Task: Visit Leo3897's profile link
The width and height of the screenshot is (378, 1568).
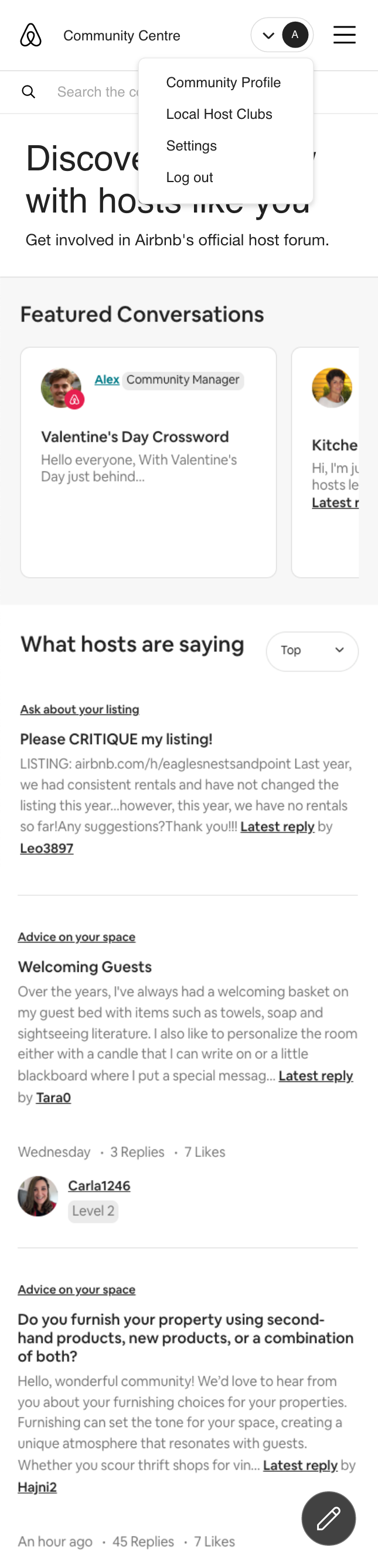Action: click(46, 848)
